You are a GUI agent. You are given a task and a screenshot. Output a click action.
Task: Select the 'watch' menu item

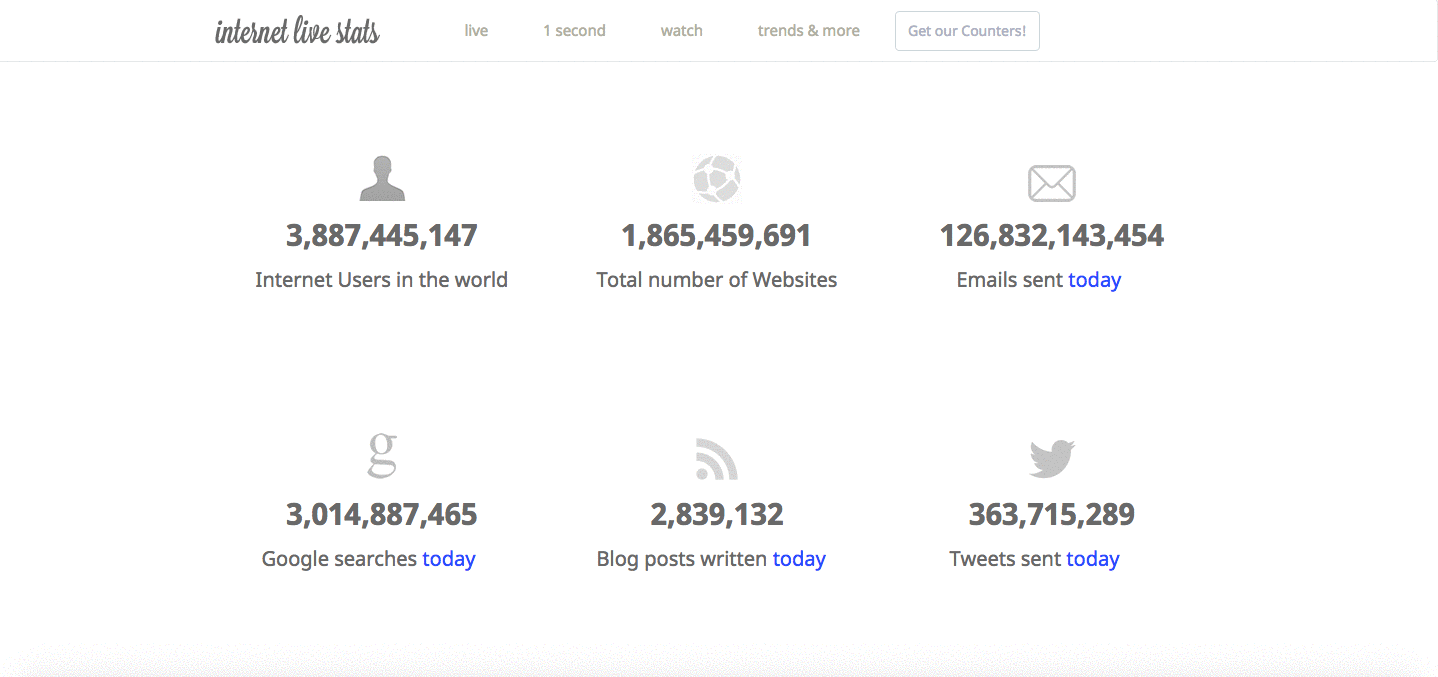pos(681,31)
